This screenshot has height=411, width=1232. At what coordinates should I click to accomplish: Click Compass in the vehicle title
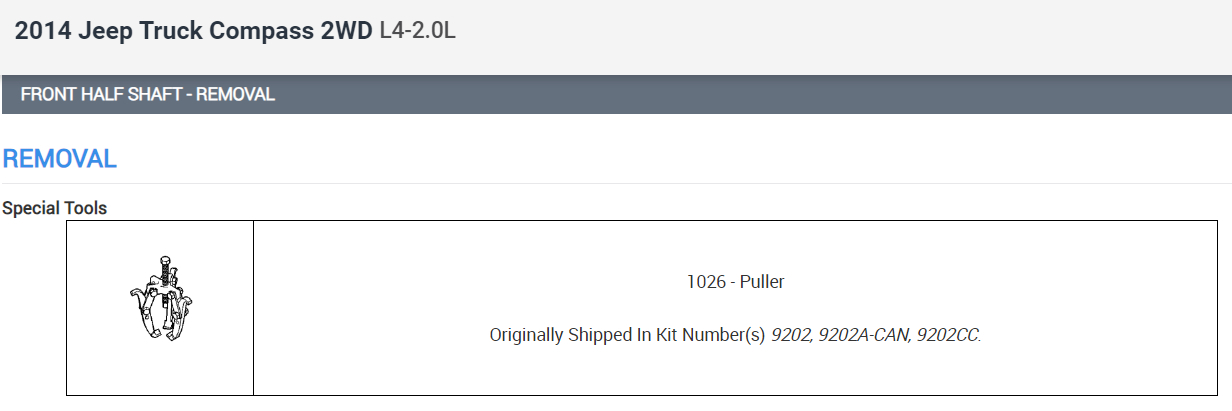click(262, 30)
